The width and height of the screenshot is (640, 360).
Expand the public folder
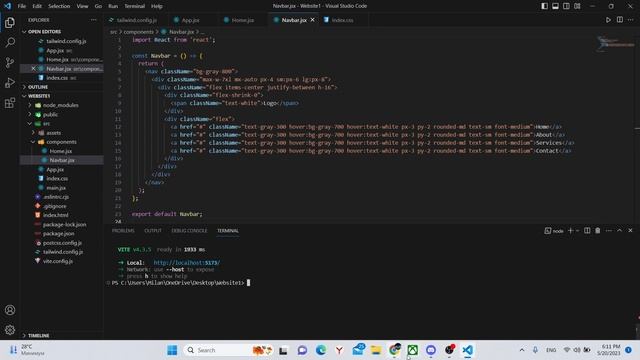coord(61,114)
